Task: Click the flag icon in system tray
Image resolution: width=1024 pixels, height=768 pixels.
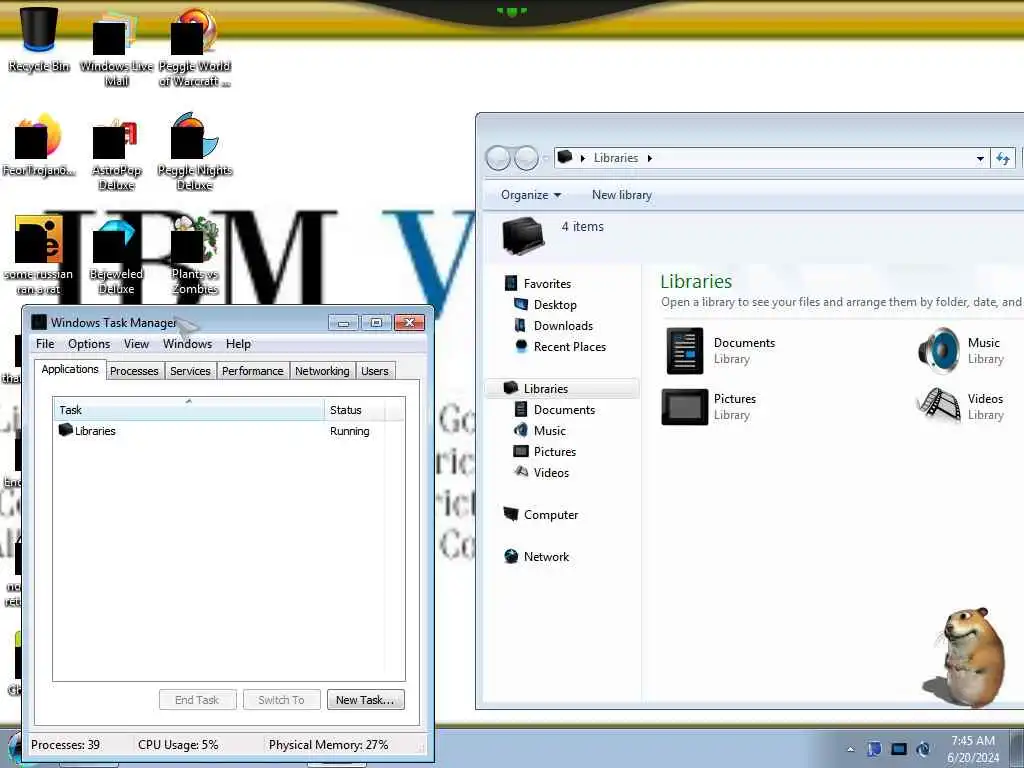Action: click(874, 749)
